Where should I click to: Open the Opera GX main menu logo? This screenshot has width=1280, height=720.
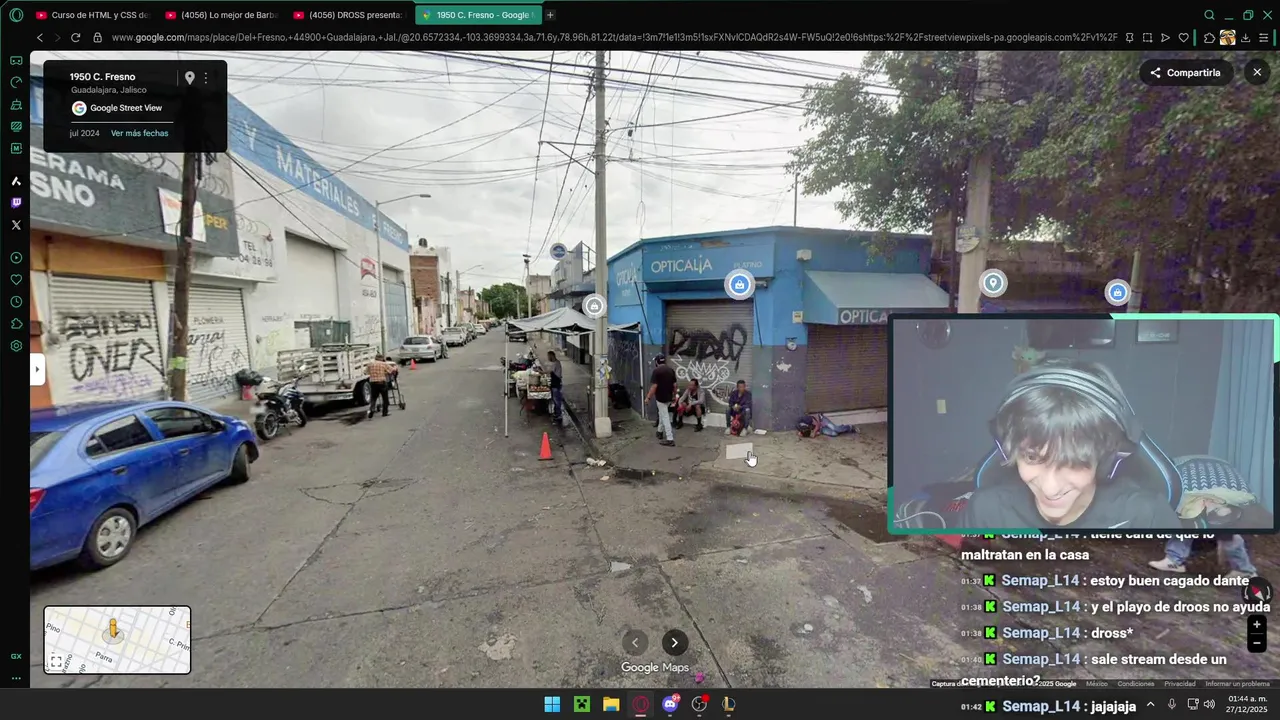(x=16, y=15)
